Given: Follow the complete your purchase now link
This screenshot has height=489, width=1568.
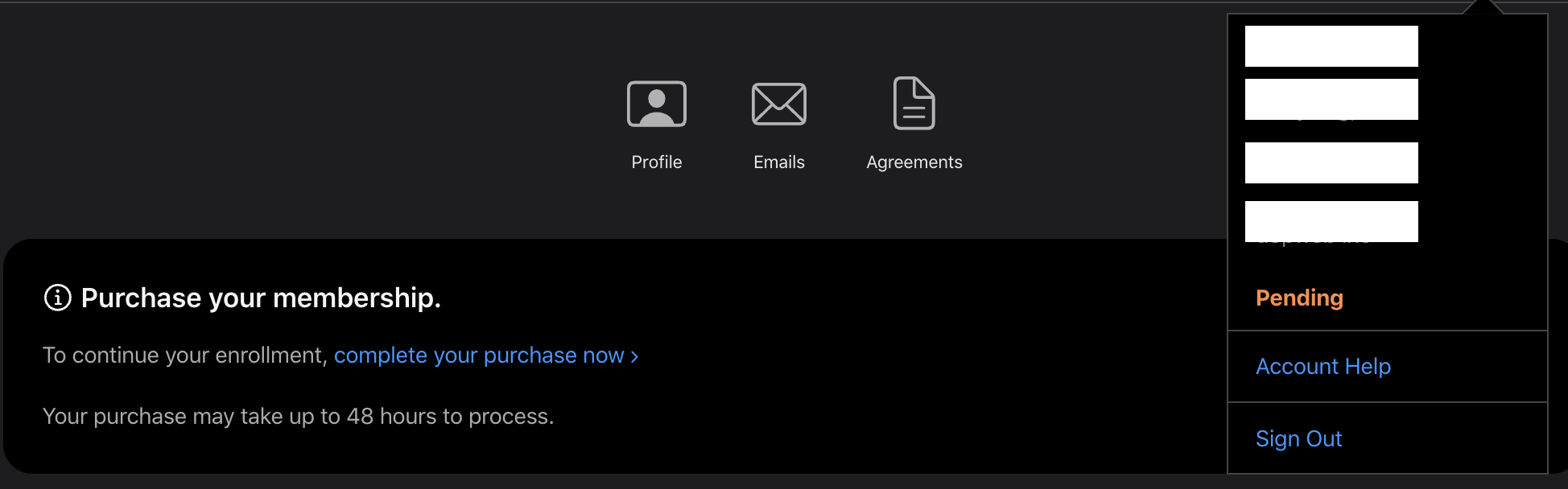Looking at the screenshot, I should 479,355.
